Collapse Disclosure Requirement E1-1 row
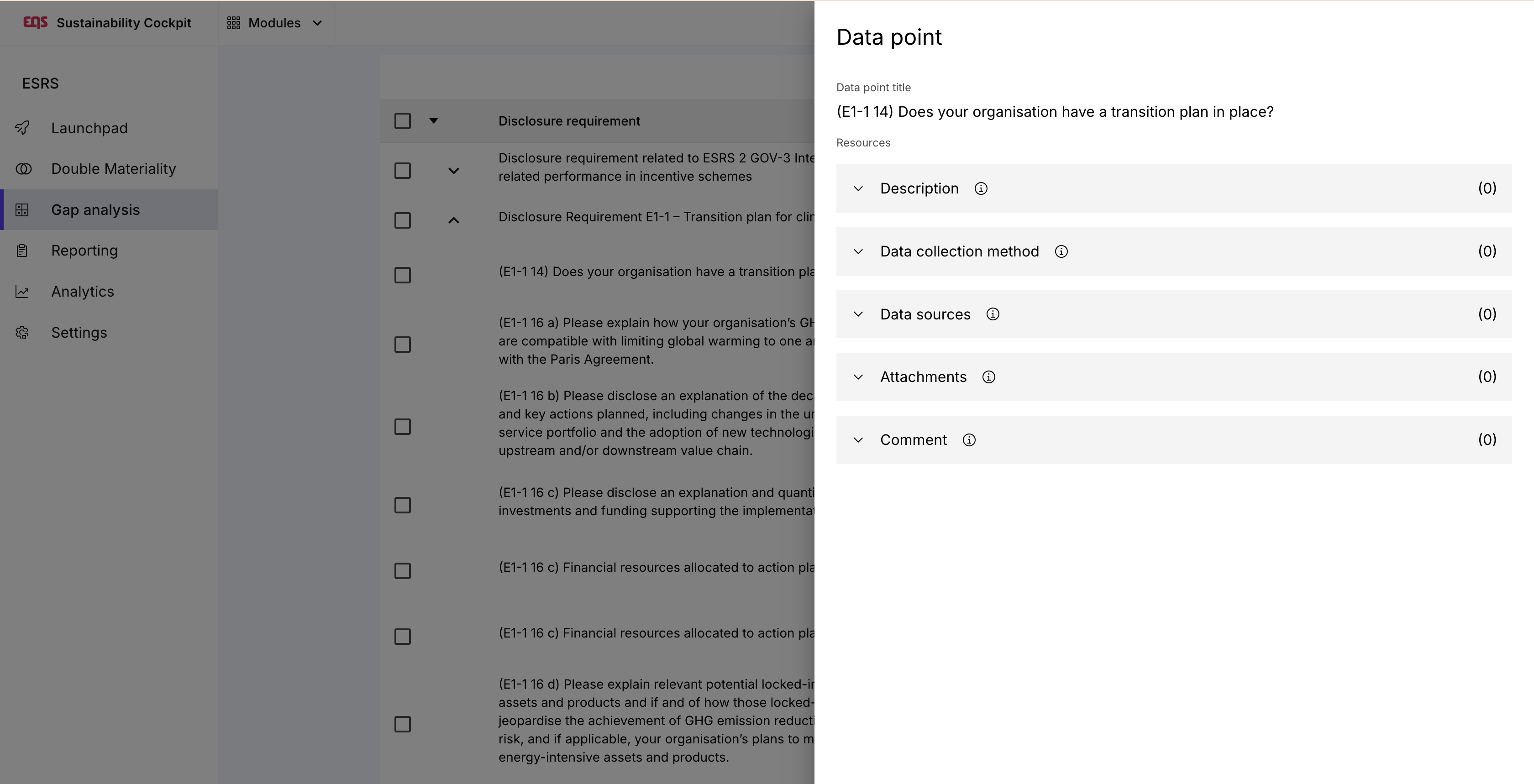The width and height of the screenshot is (1534, 784). [x=454, y=220]
